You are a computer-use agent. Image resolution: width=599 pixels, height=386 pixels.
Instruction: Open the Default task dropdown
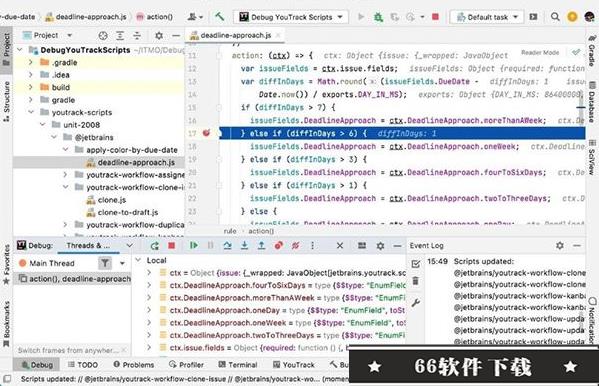click(487, 17)
